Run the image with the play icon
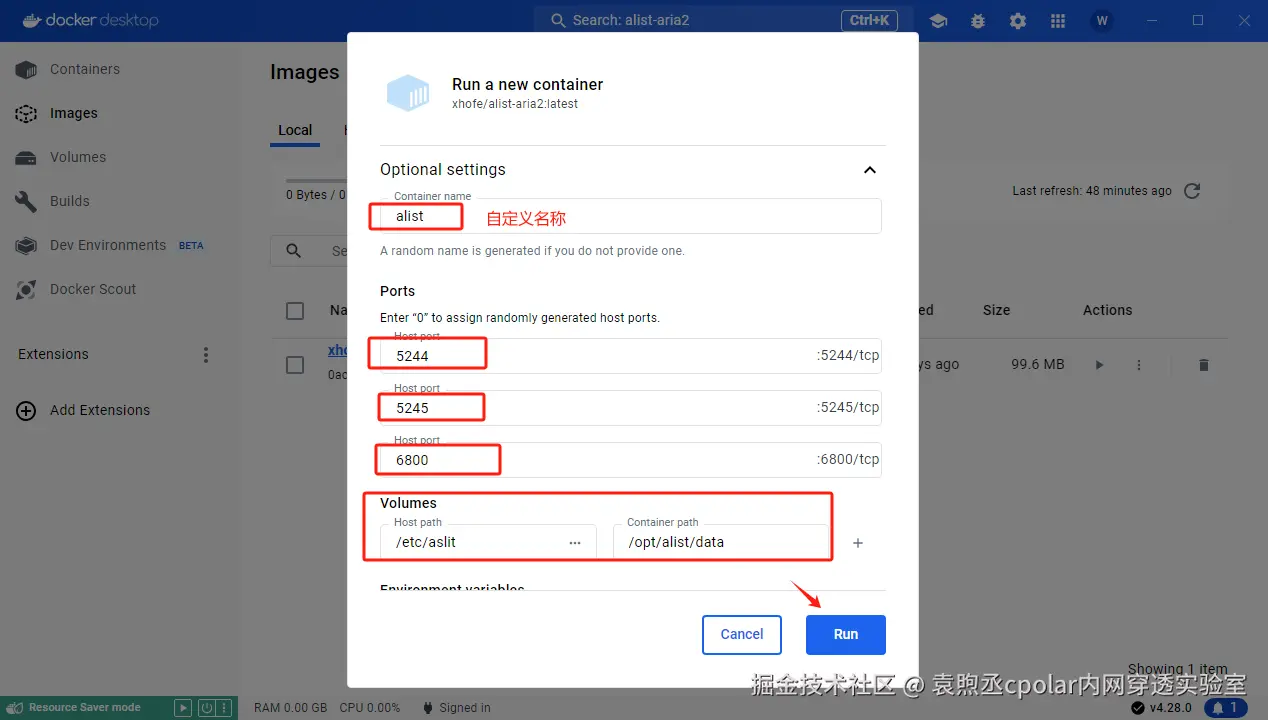The width and height of the screenshot is (1268, 720). coord(1099,365)
